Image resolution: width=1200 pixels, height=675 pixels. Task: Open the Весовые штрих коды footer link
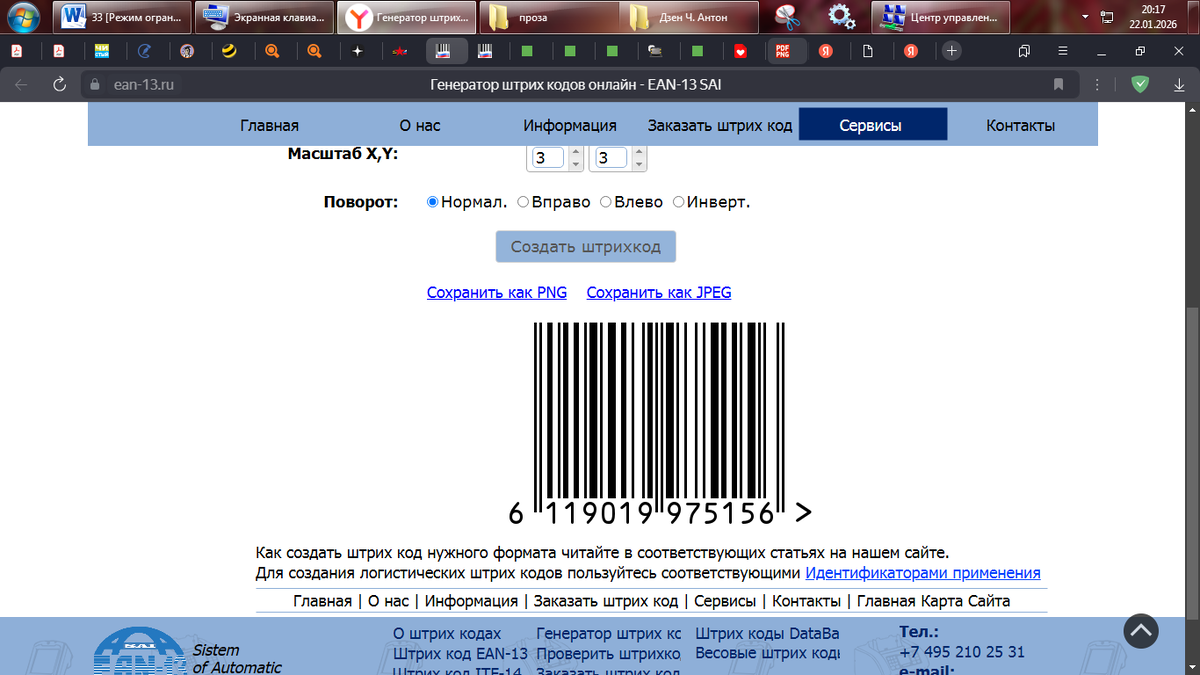coord(768,654)
